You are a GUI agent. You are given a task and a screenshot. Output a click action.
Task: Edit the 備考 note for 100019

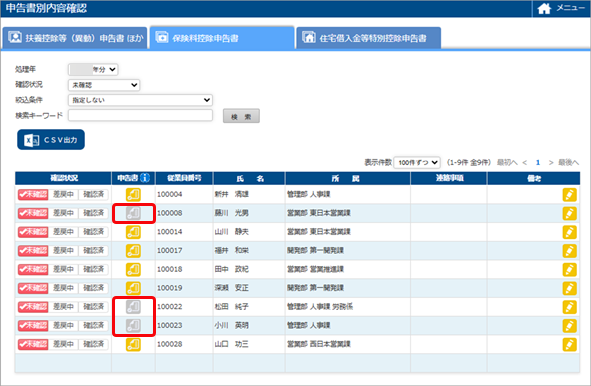click(570, 288)
